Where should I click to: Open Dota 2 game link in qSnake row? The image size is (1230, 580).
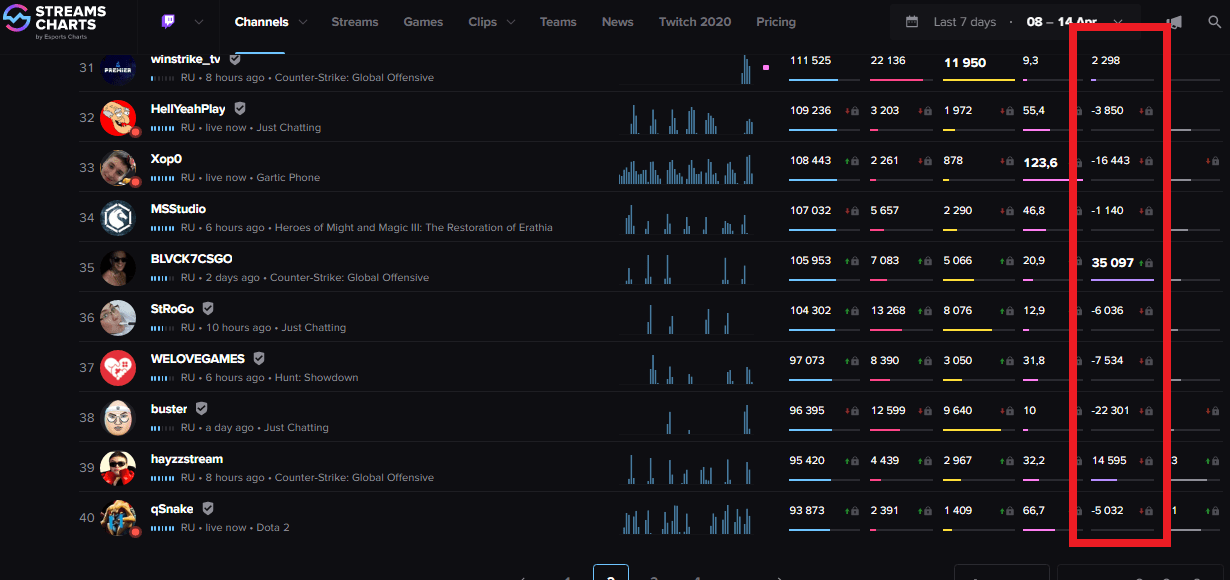coord(273,528)
